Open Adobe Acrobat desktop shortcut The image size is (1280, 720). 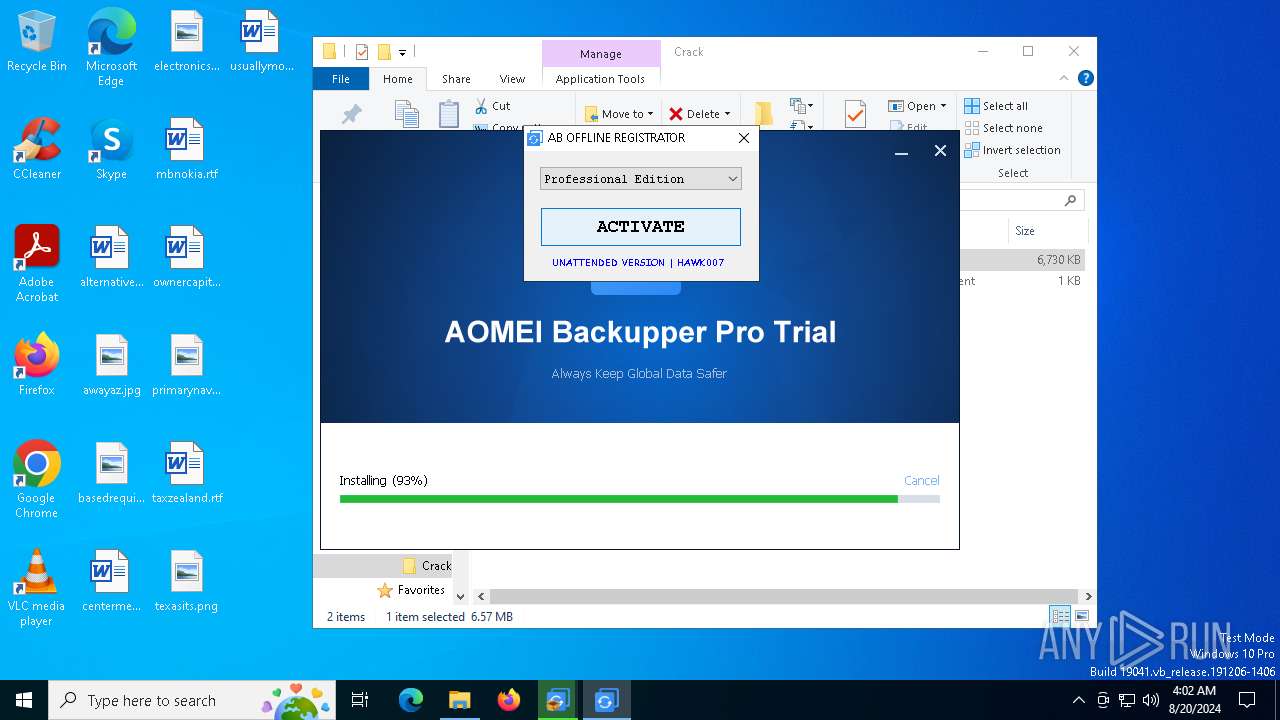(37, 264)
